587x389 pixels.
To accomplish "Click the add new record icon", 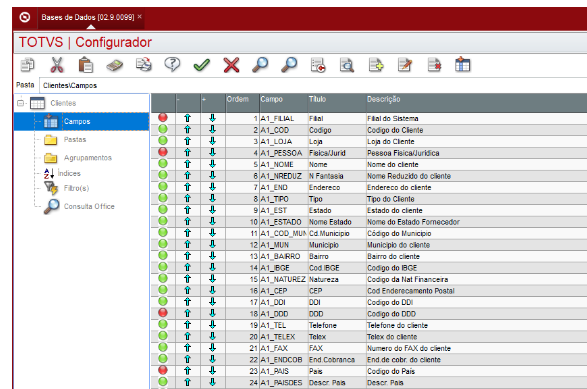I will (376, 65).
